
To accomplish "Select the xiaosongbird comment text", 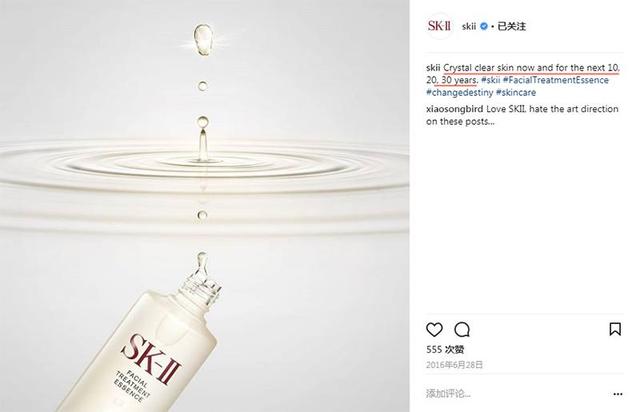I will pos(522,115).
